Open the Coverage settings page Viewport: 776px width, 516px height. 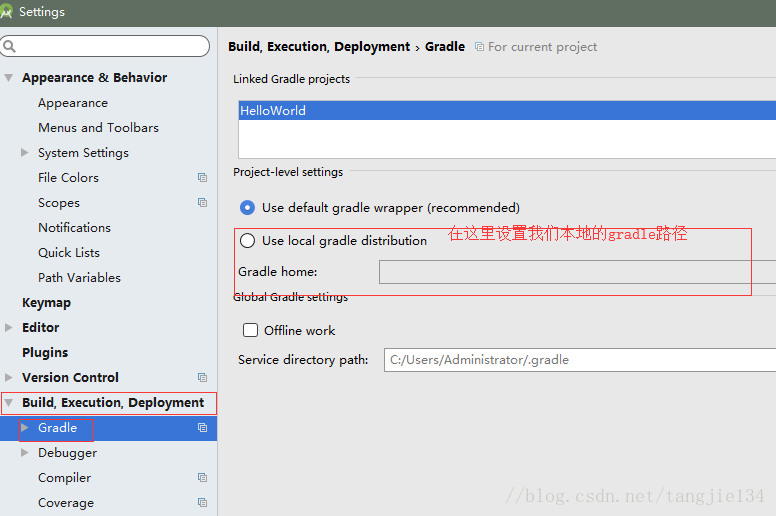[x=66, y=503]
